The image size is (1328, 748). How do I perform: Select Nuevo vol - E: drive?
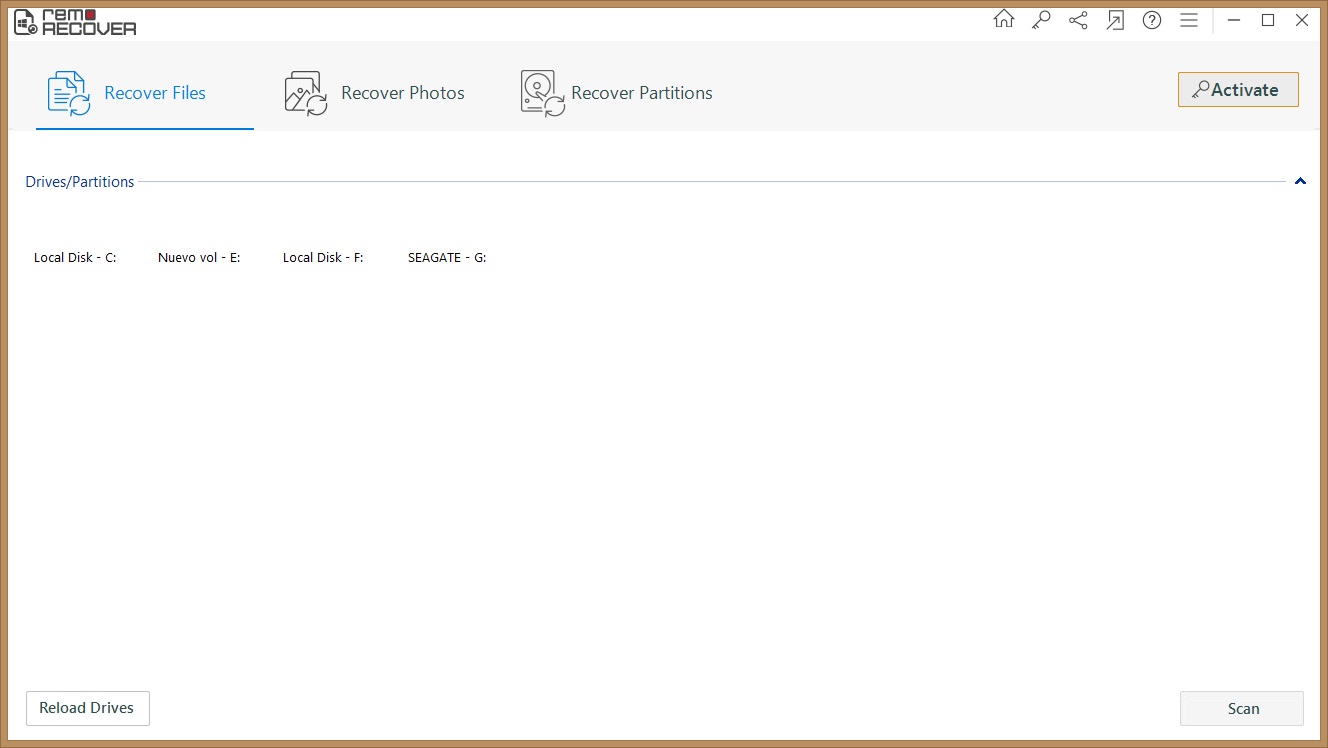(199, 258)
